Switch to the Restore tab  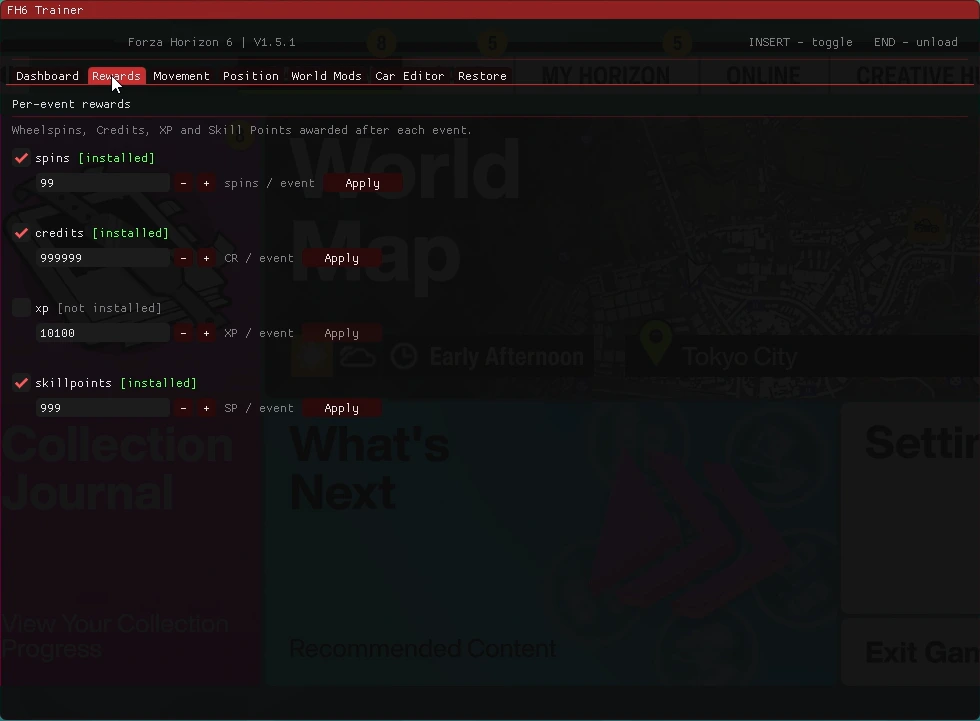[482, 76]
